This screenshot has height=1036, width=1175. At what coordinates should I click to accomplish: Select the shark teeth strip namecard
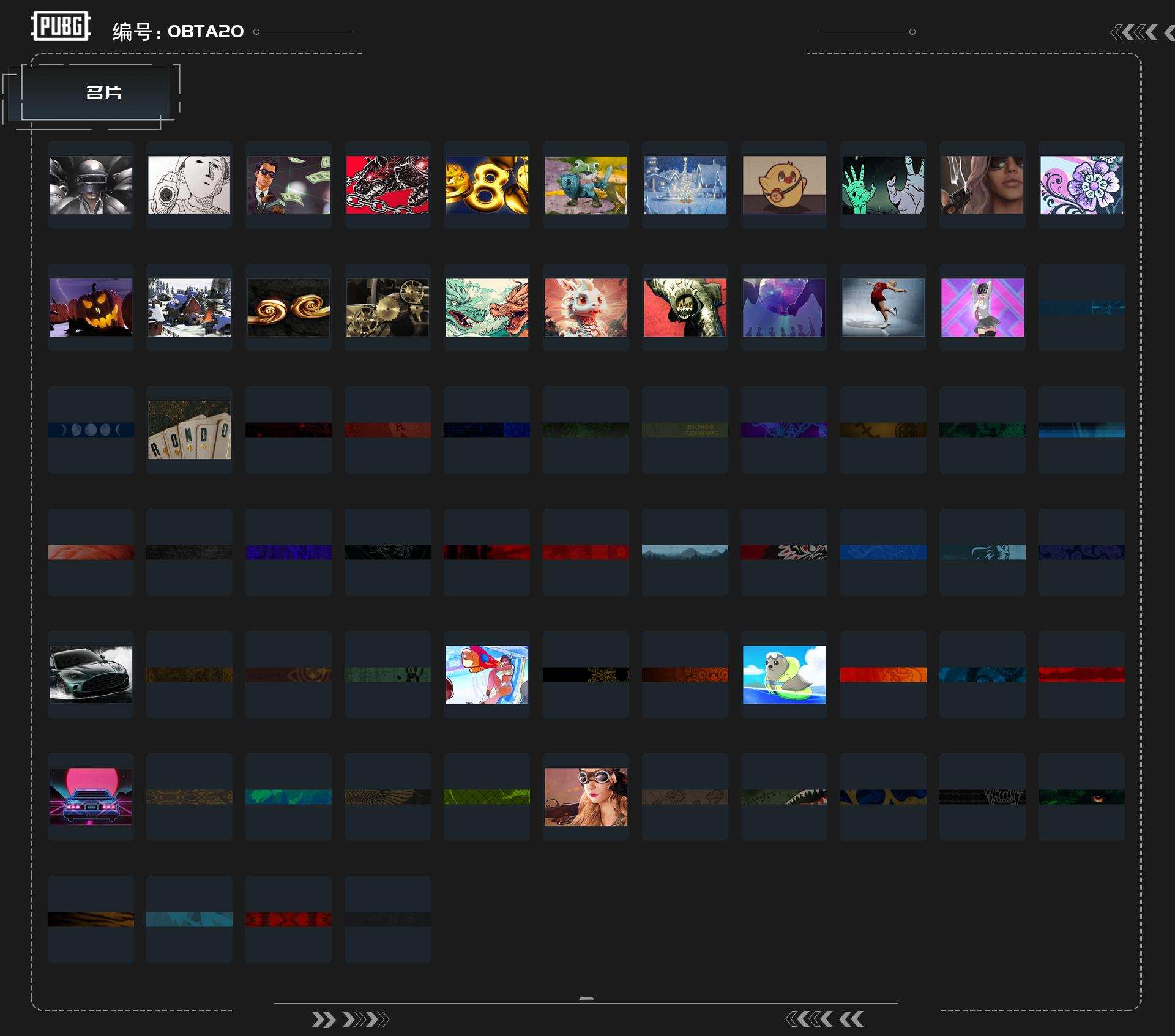point(784,797)
